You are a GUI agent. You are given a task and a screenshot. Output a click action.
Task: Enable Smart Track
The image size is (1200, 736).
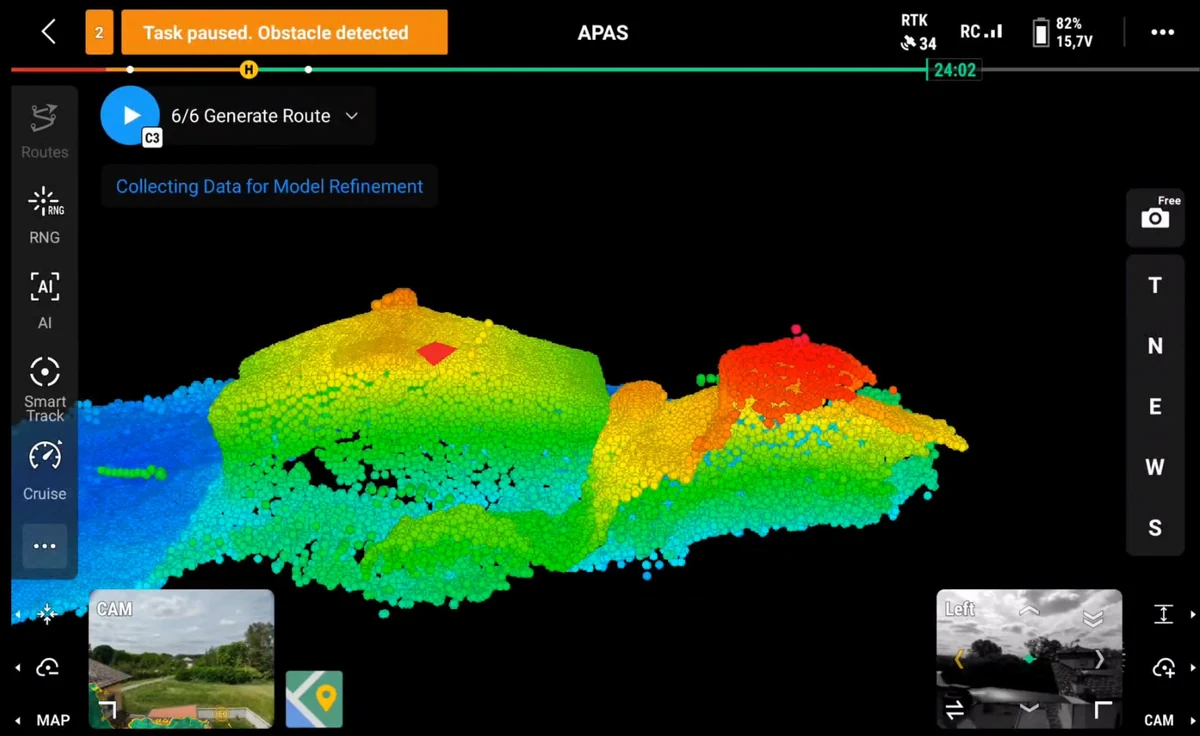(x=45, y=388)
